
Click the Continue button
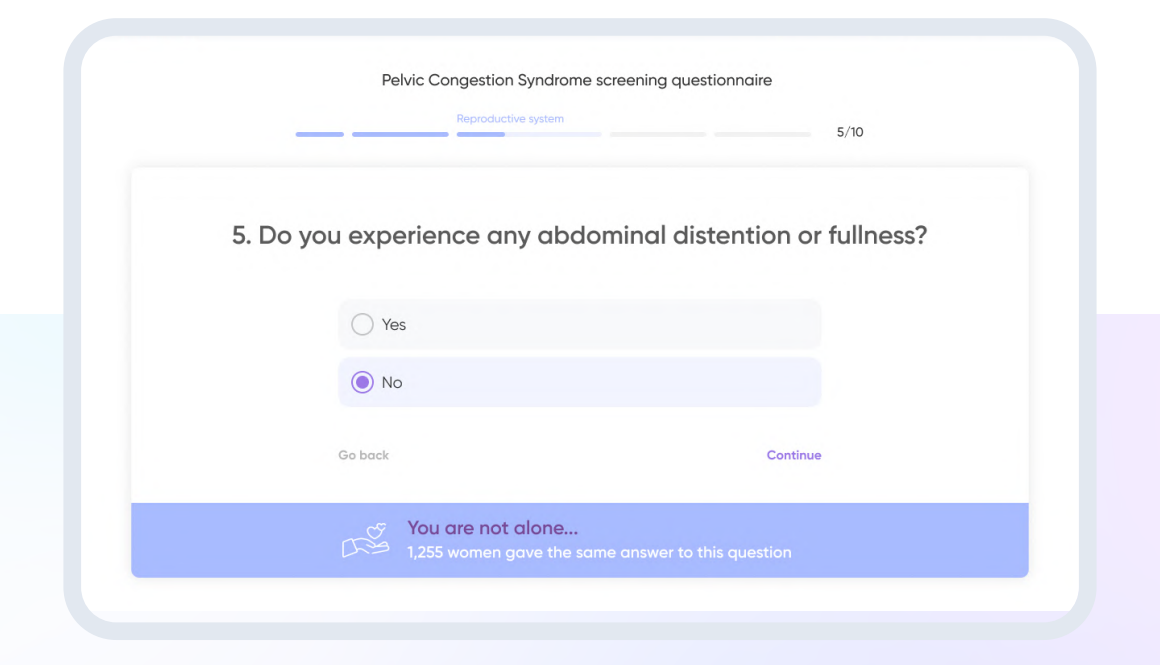click(x=793, y=456)
